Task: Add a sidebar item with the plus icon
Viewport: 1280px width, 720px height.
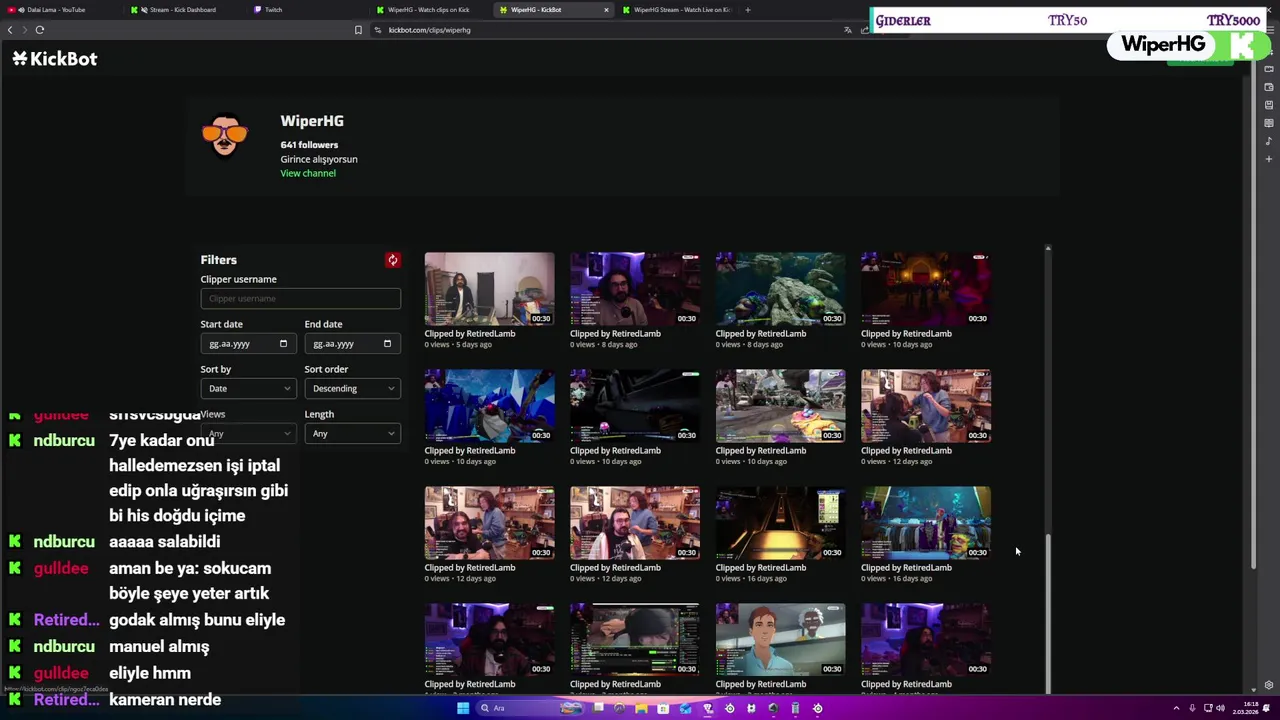Action: pyautogui.click(x=1269, y=159)
